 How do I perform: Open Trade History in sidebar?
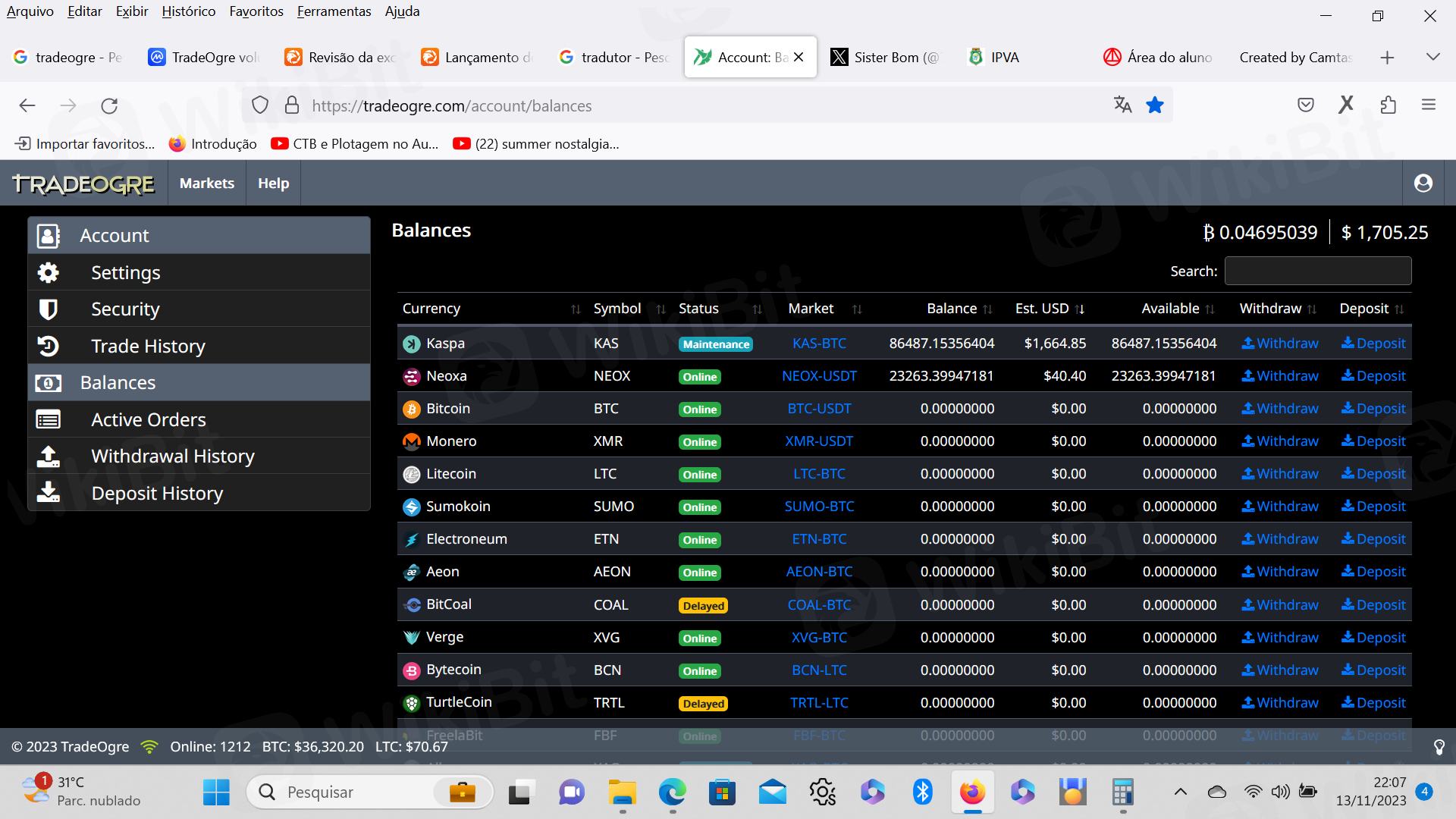click(x=148, y=347)
